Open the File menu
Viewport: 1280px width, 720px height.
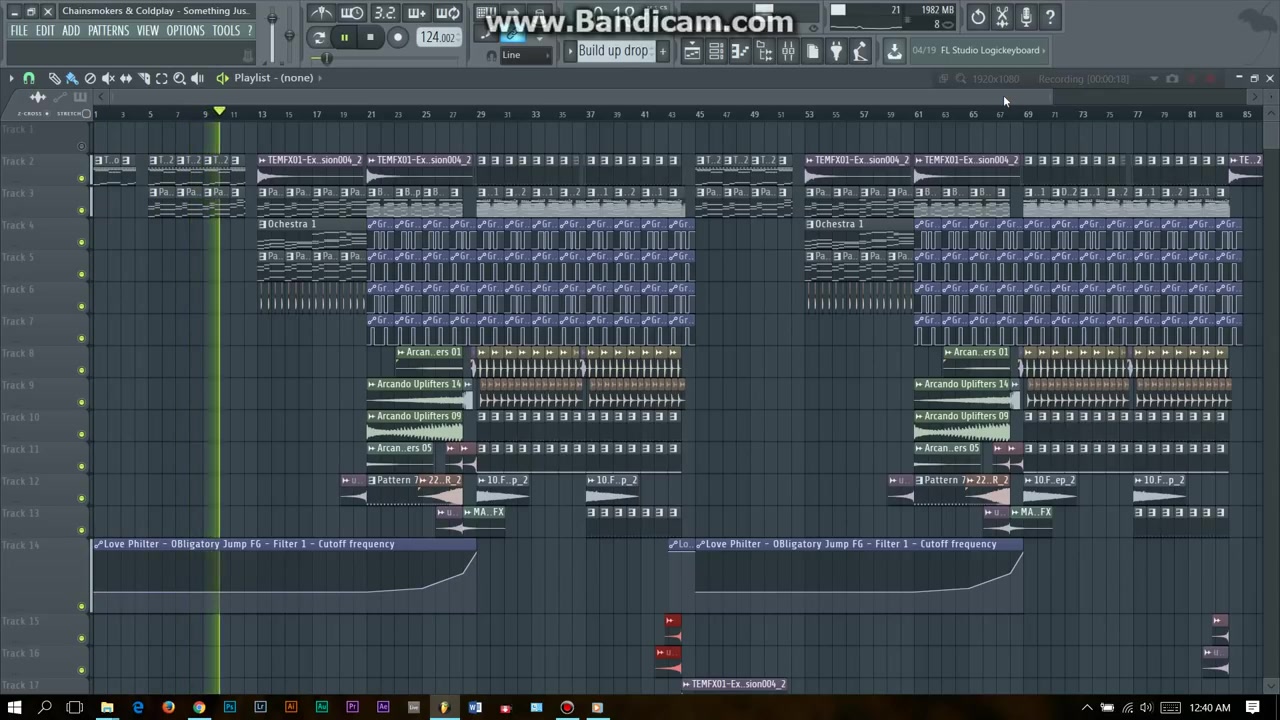coord(19,31)
